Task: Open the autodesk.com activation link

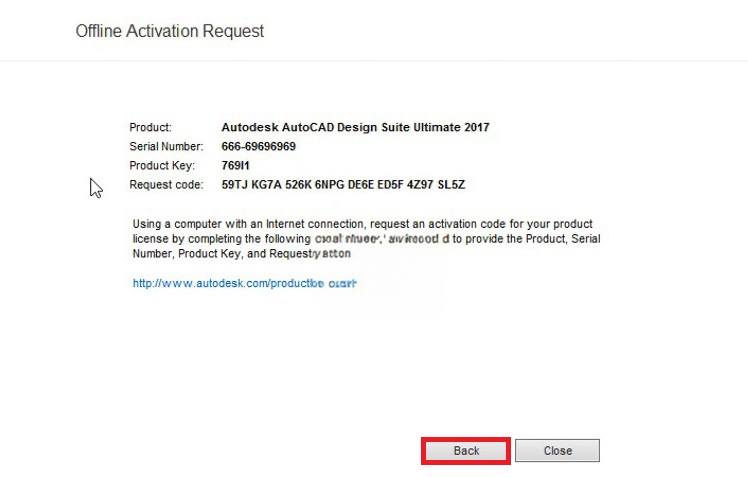Action: pos(244,283)
